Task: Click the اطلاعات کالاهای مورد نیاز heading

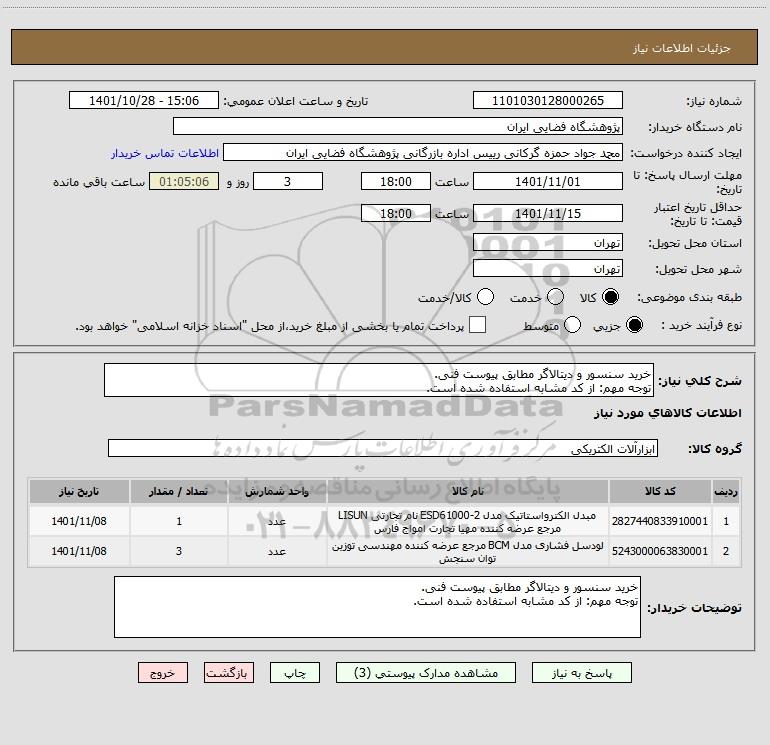Action: [668, 413]
